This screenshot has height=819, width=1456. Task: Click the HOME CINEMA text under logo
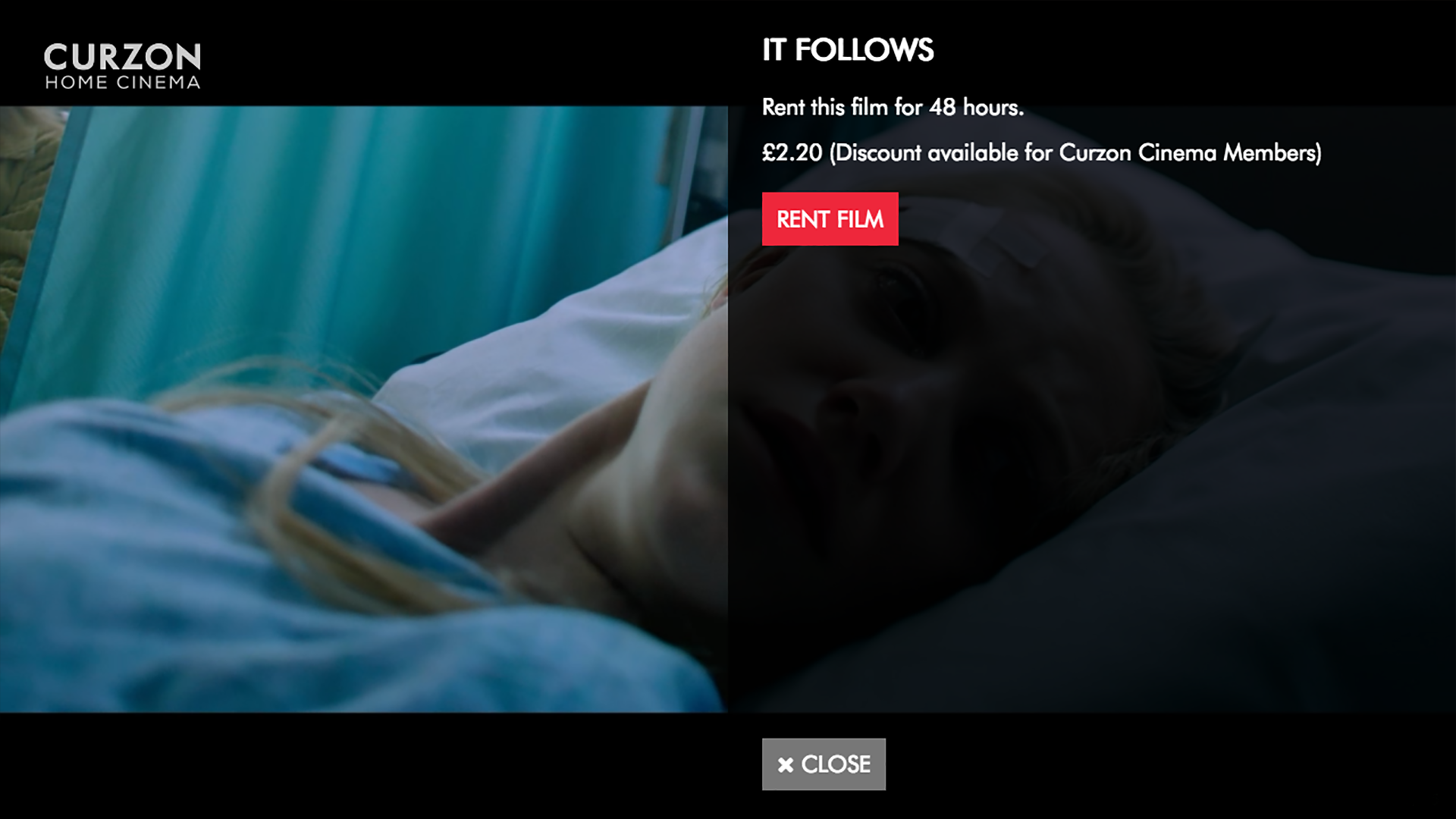click(122, 83)
